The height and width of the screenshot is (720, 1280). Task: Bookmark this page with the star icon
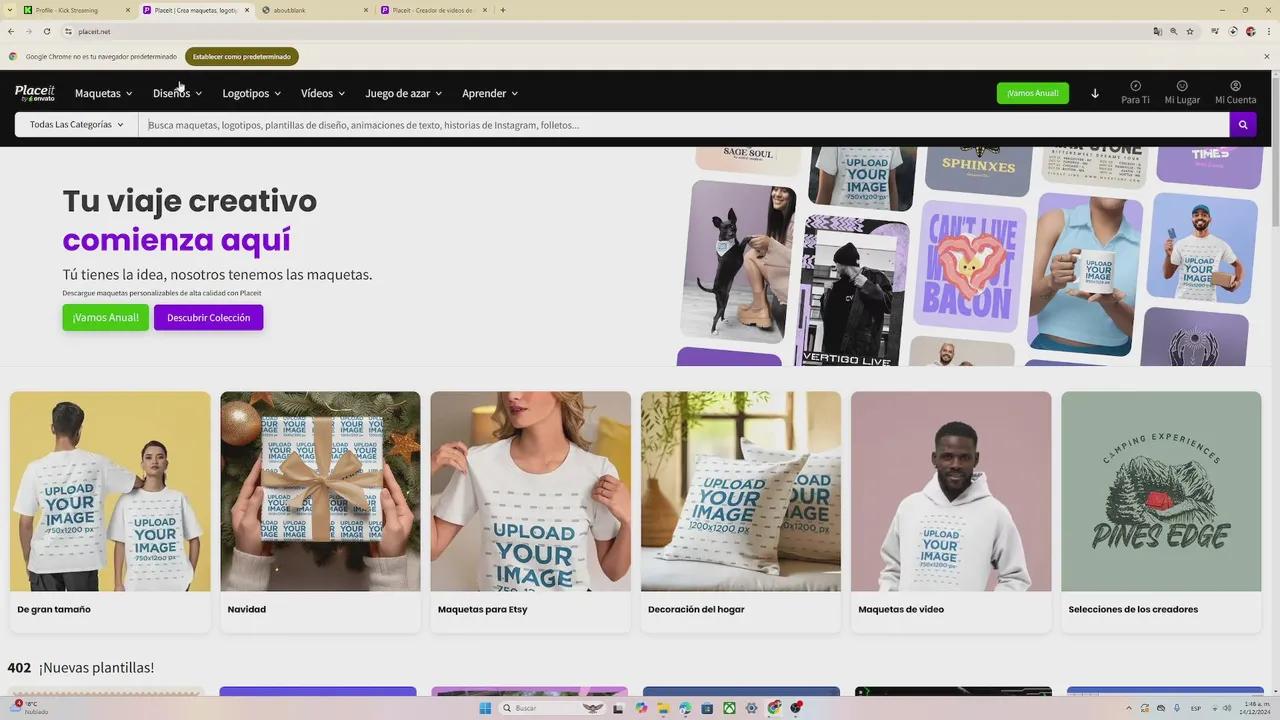[1190, 31]
